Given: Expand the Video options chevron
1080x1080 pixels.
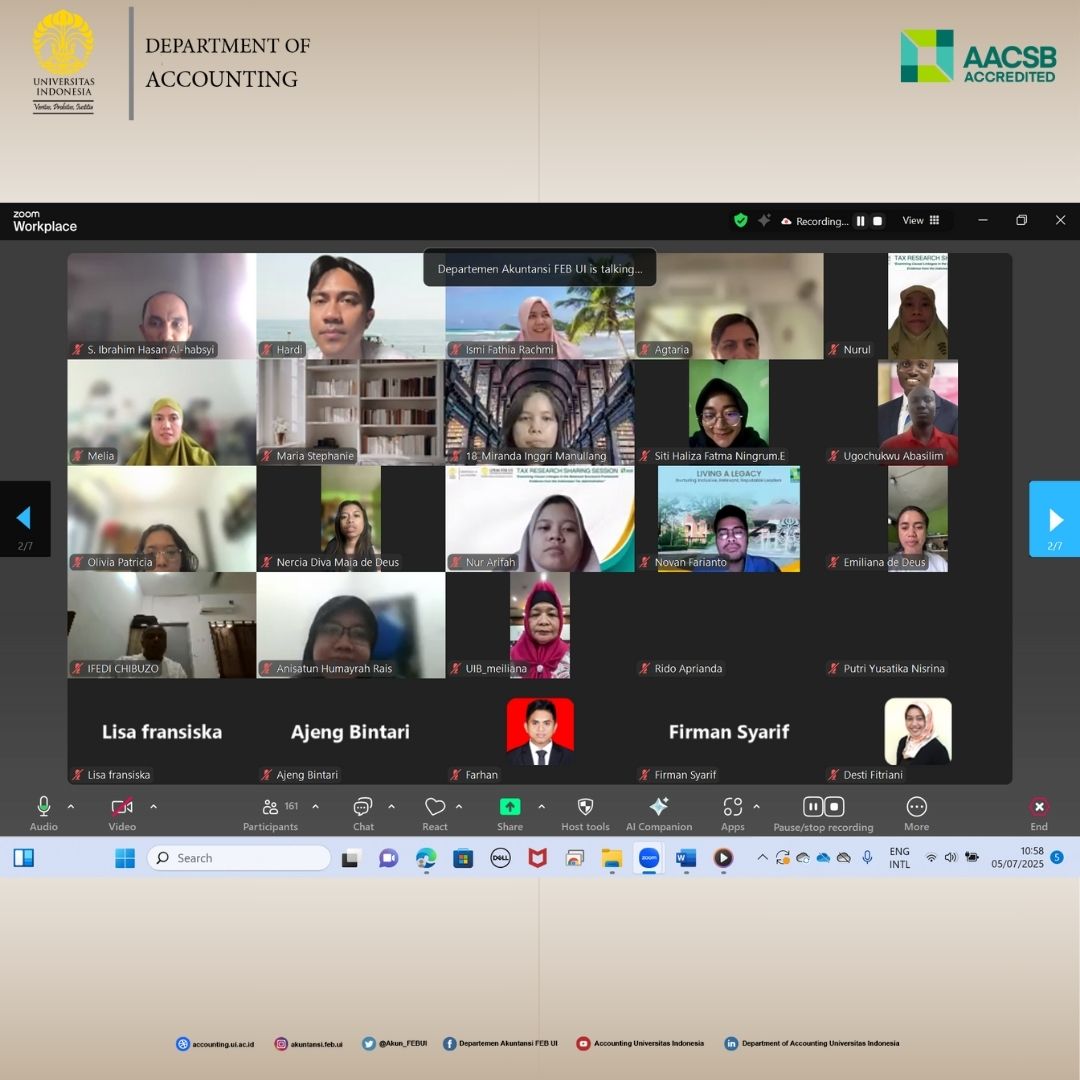Looking at the screenshot, I should coord(153,807).
